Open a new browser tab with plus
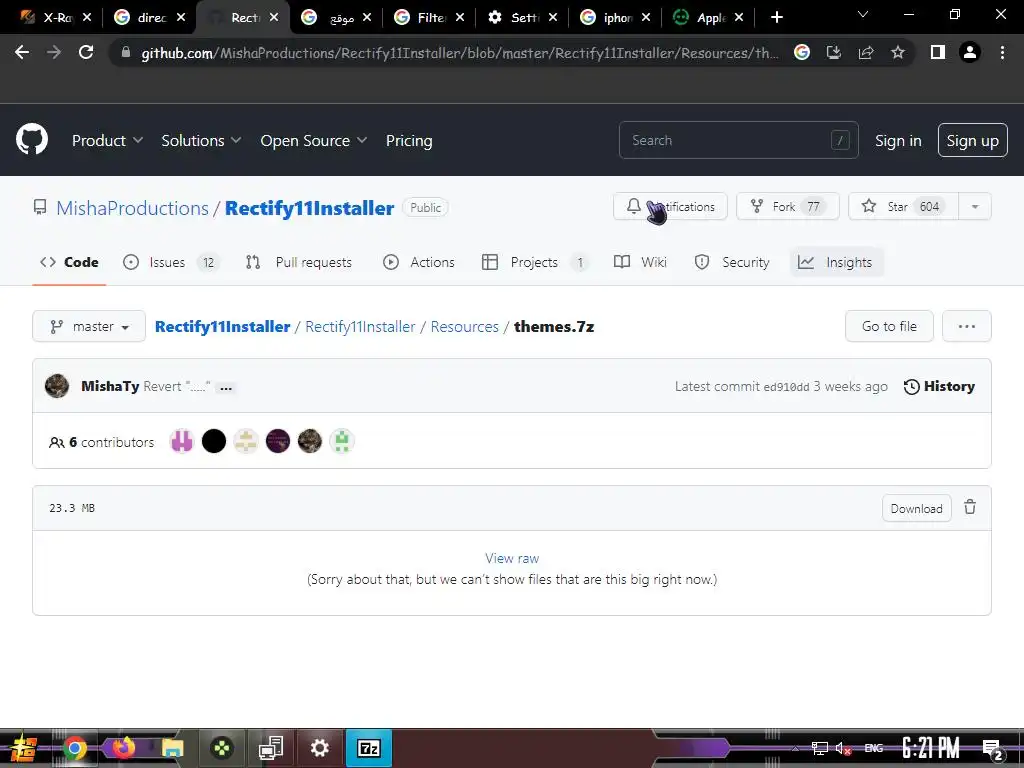This screenshot has width=1024, height=768. pyautogui.click(x=776, y=17)
